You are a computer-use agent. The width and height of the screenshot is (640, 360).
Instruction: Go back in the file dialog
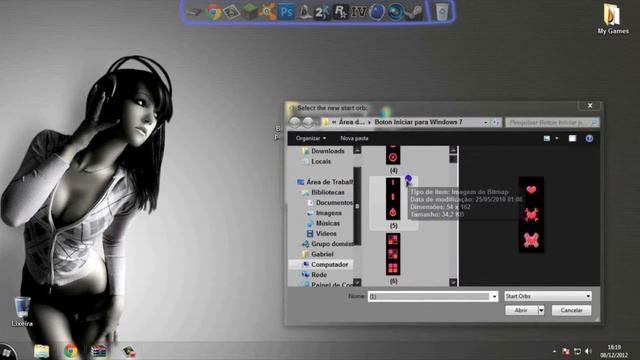pyautogui.click(x=295, y=122)
